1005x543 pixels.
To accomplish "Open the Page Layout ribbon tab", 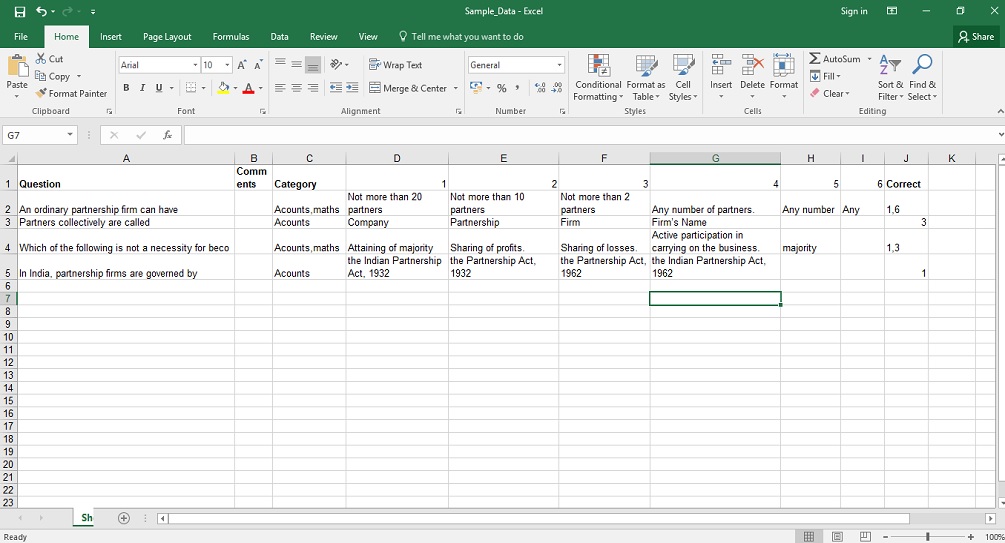I will (x=167, y=37).
